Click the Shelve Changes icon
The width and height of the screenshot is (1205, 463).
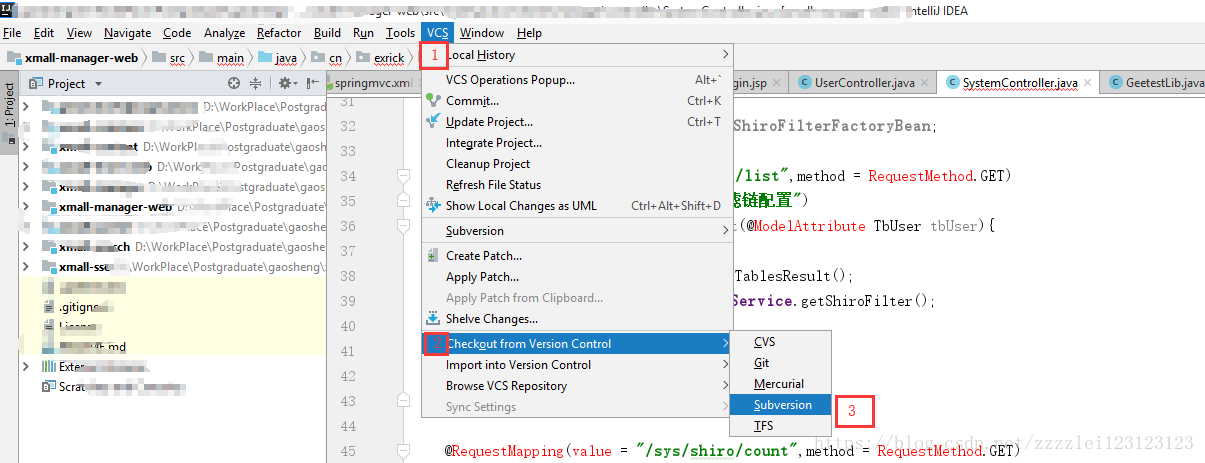click(x=433, y=318)
